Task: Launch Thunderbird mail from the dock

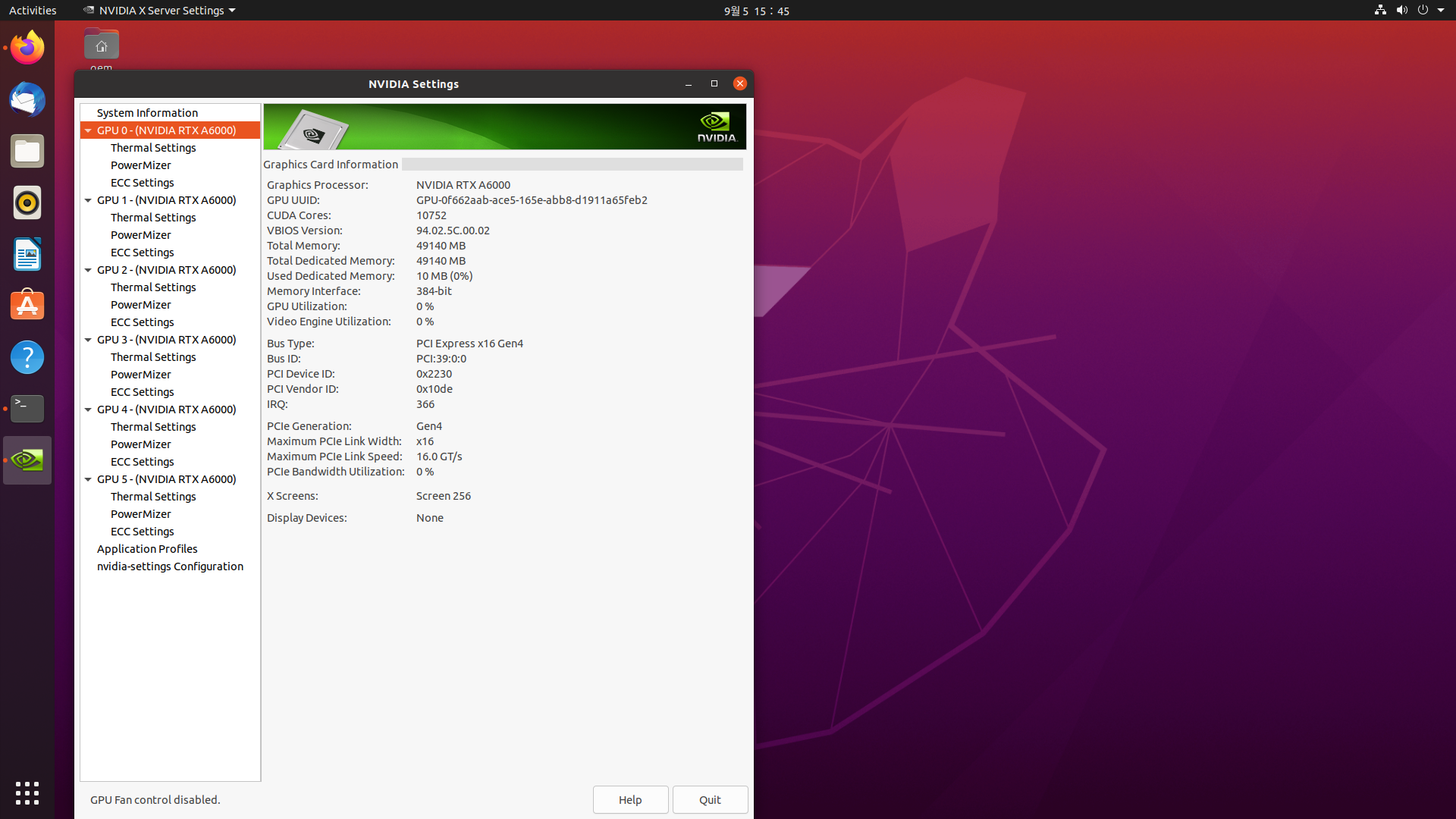Action: (27, 99)
